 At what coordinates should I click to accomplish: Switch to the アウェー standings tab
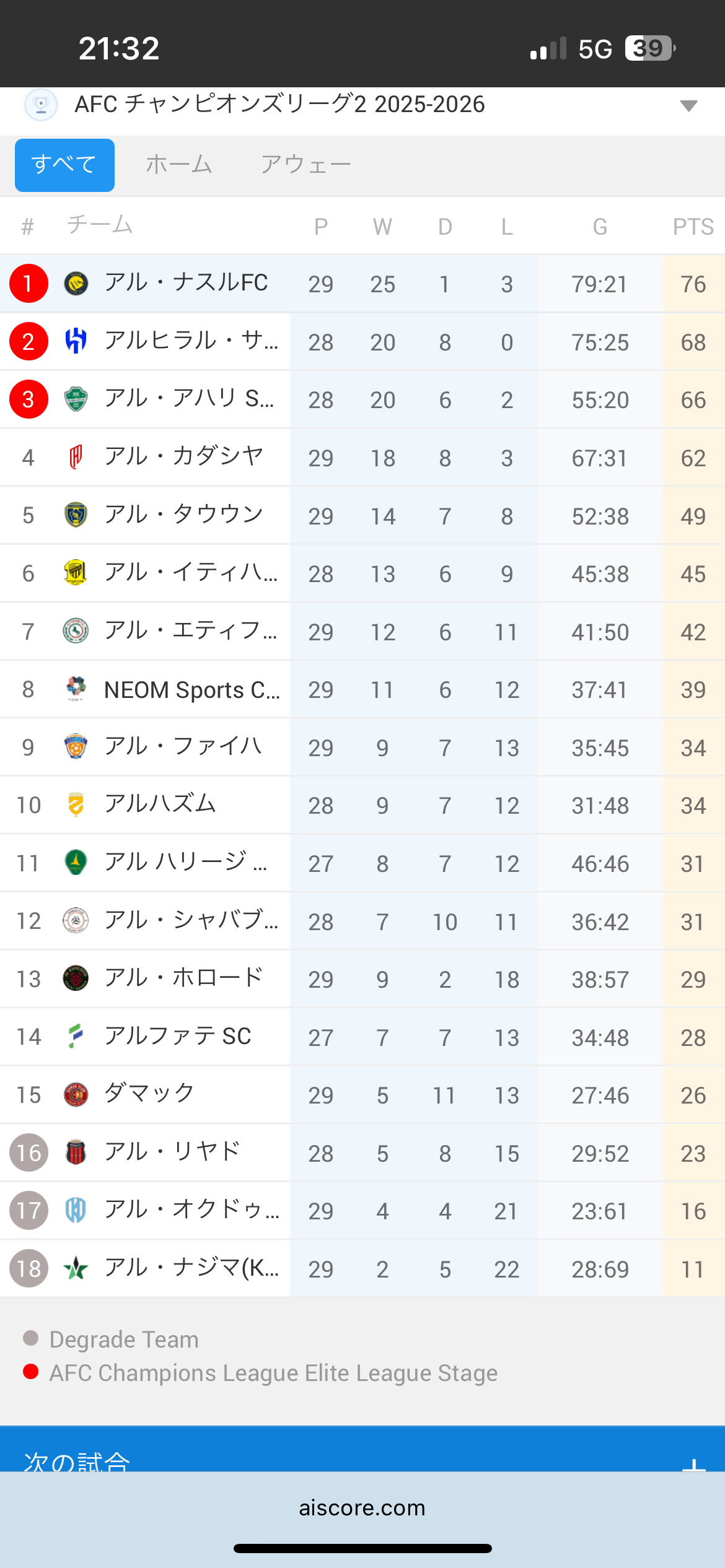pos(305,165)
